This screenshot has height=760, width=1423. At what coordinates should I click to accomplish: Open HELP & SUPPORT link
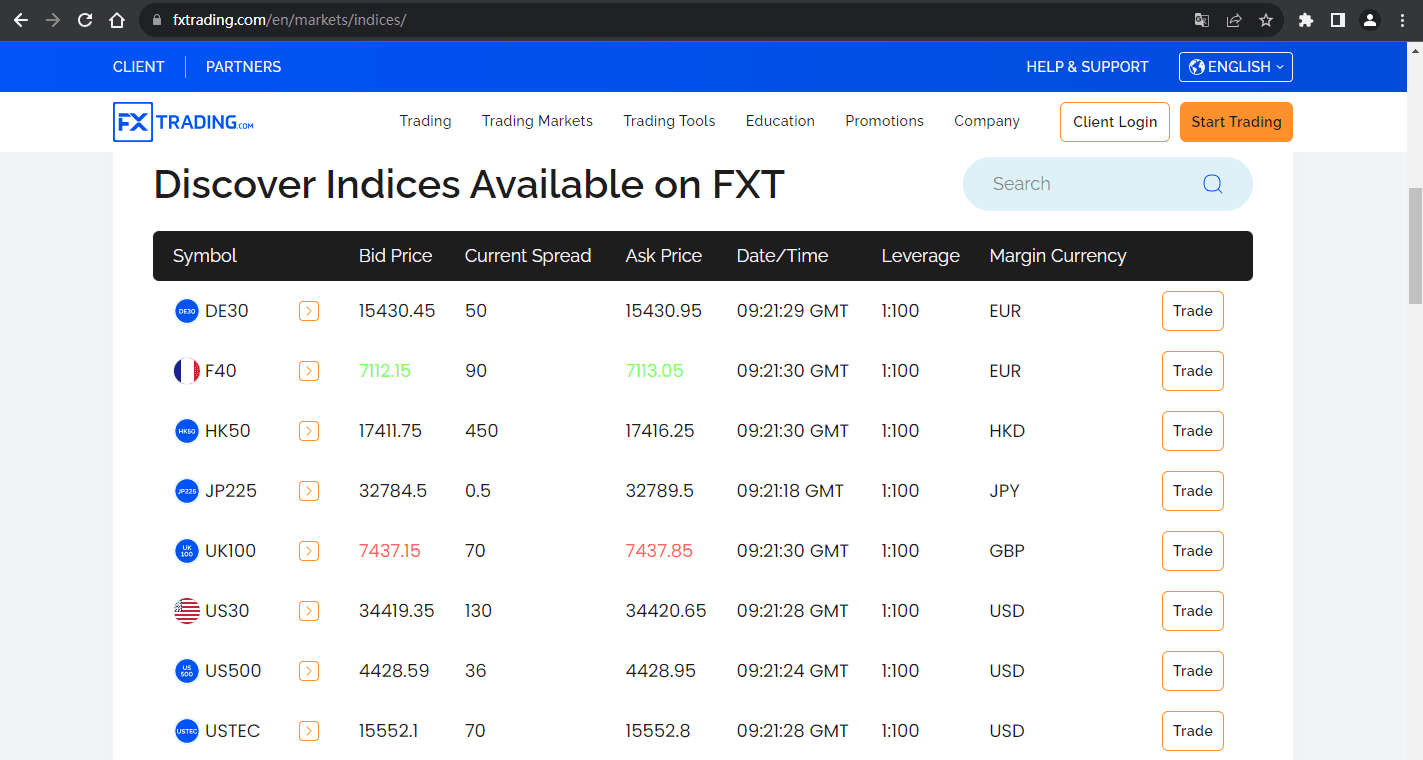(x=1087, y=67)
